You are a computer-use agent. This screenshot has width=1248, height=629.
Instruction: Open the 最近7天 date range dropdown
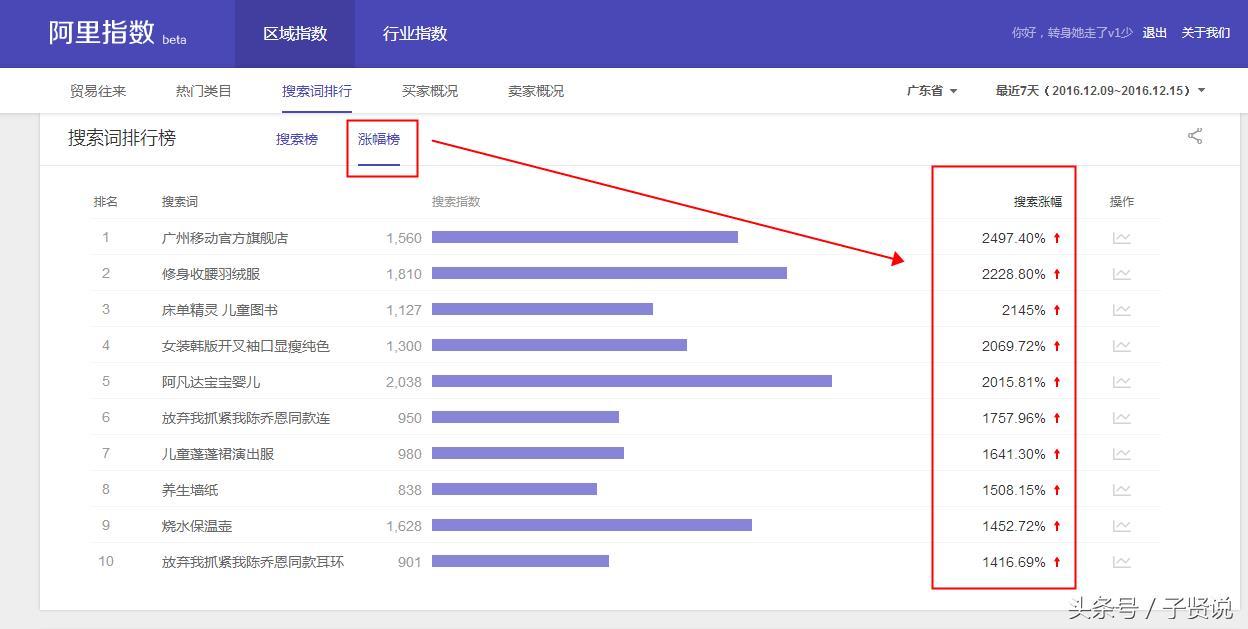point(1100,91)
